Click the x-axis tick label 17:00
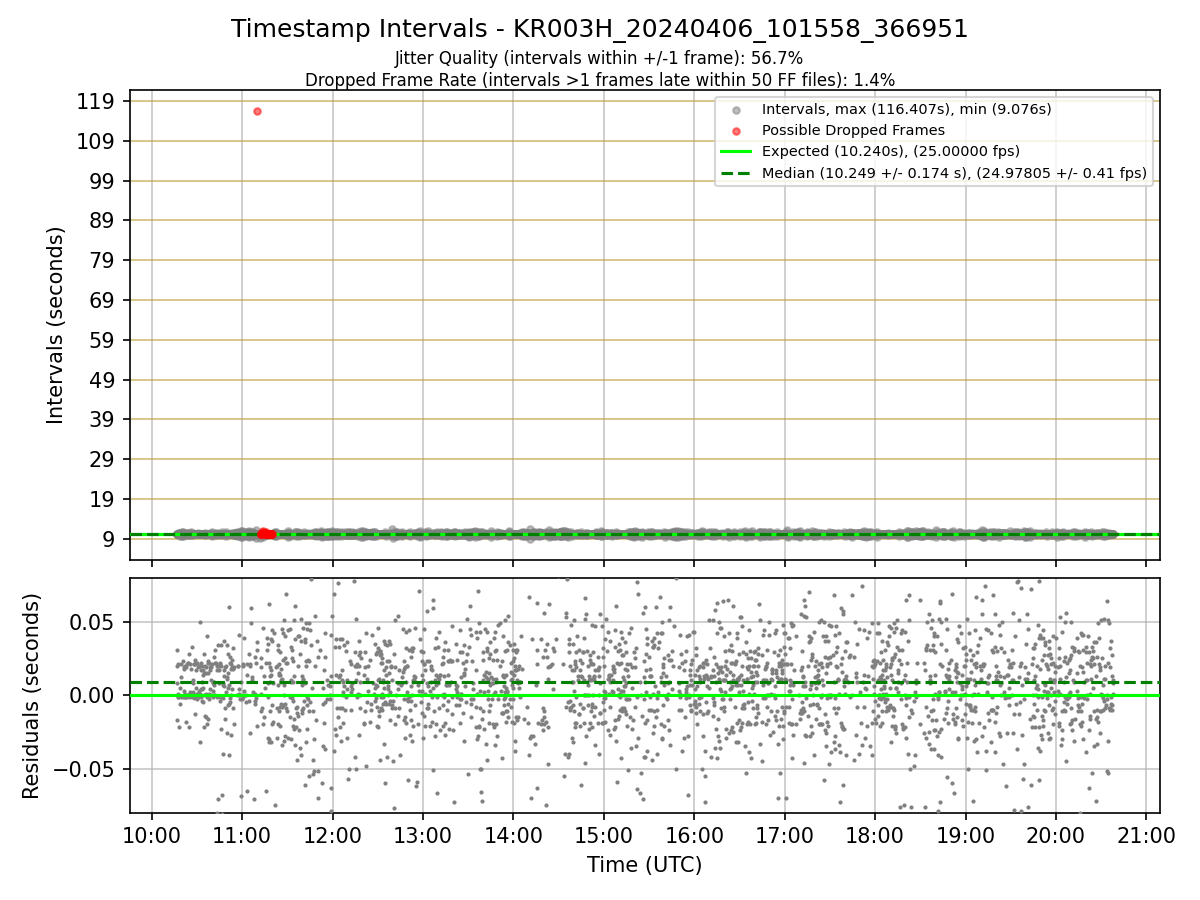 [785, 834]
